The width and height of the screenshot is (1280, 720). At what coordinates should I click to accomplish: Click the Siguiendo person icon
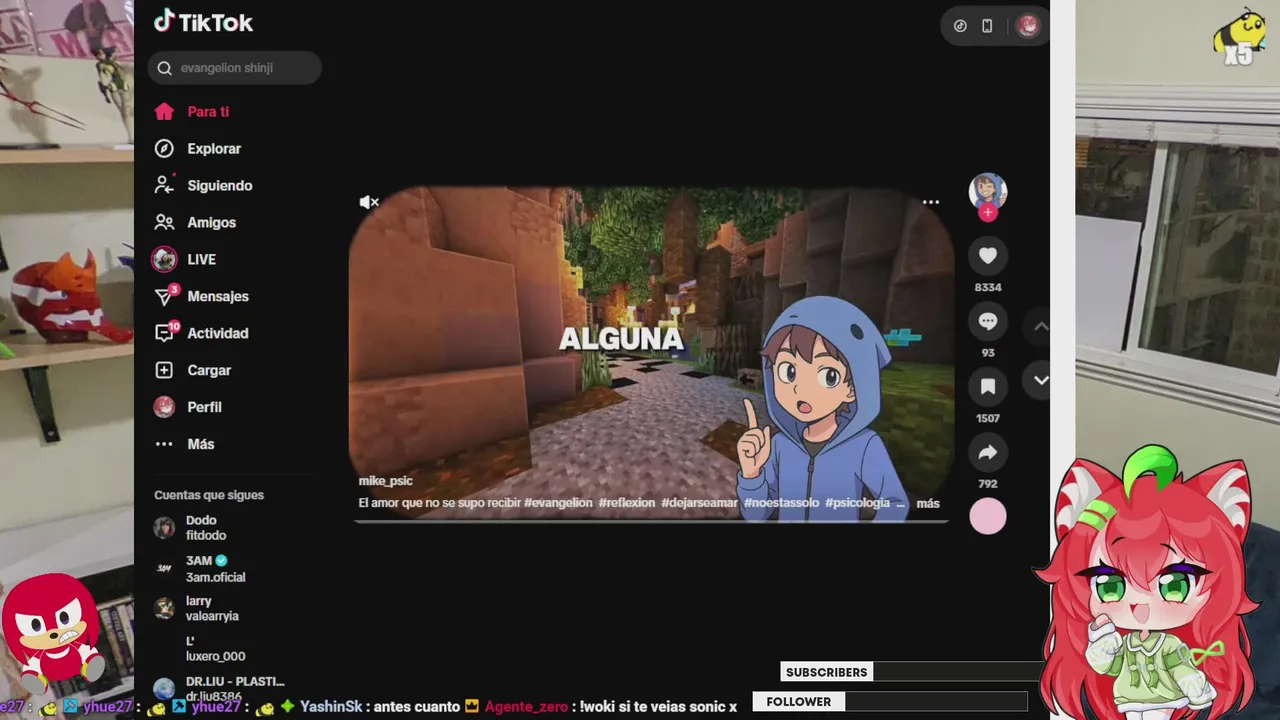click(x=164, y=186)
